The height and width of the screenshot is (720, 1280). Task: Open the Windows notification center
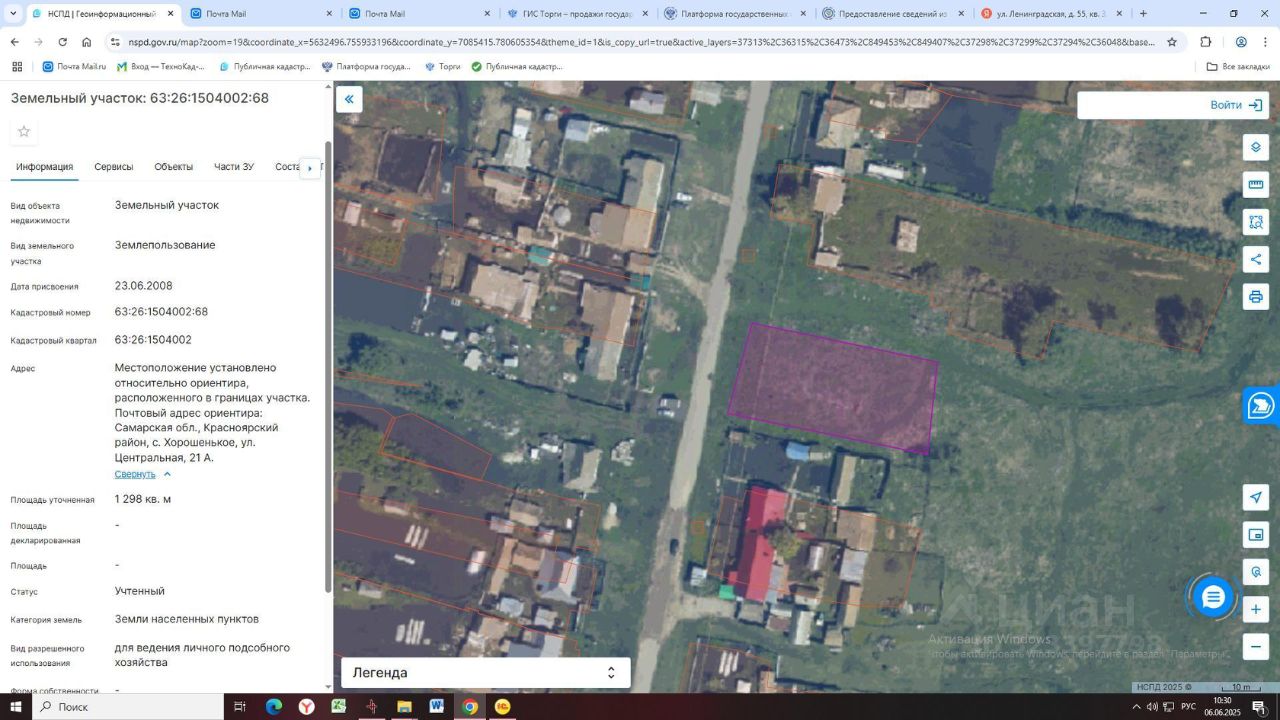click(1259, 707)
